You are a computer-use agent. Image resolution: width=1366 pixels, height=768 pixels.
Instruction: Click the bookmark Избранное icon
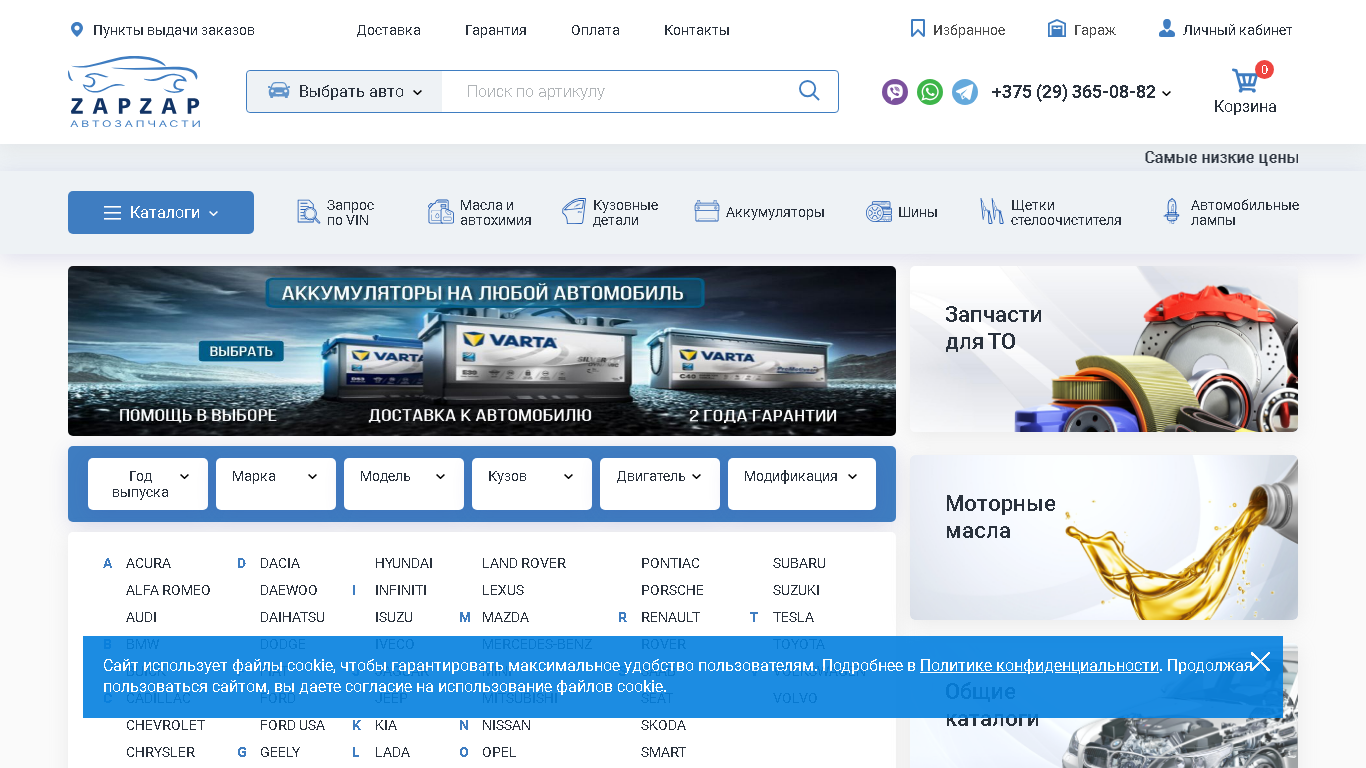coord(918,29)
